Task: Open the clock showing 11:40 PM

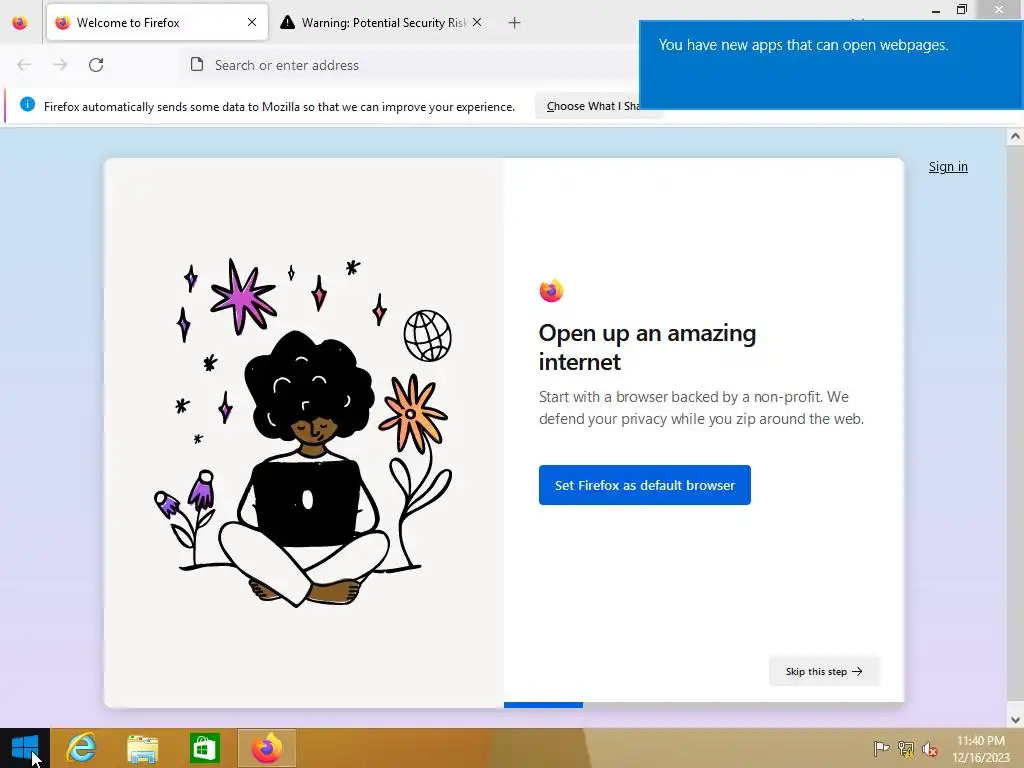Action: point(981,748)
